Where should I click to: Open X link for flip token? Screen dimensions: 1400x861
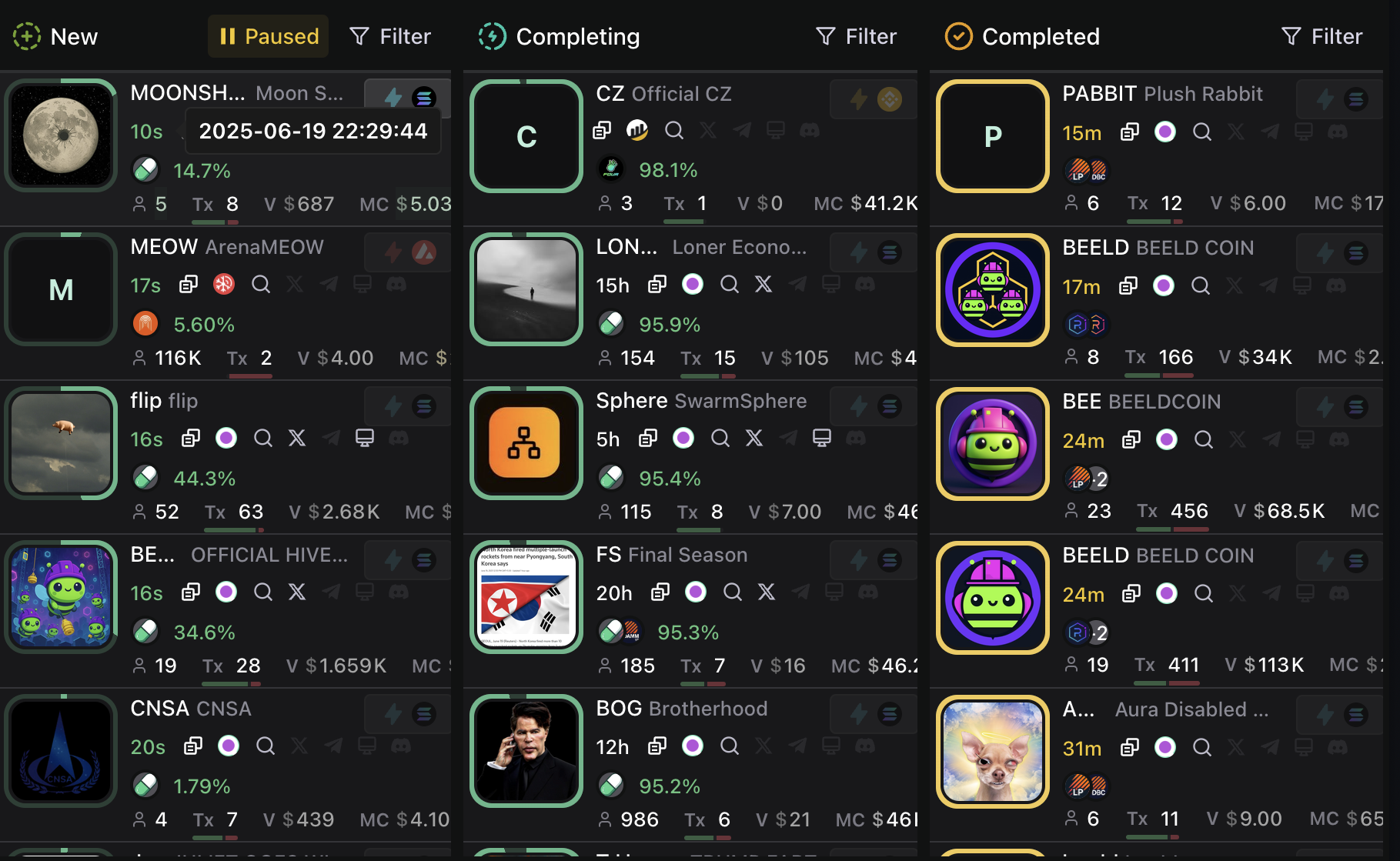(297, 439)
